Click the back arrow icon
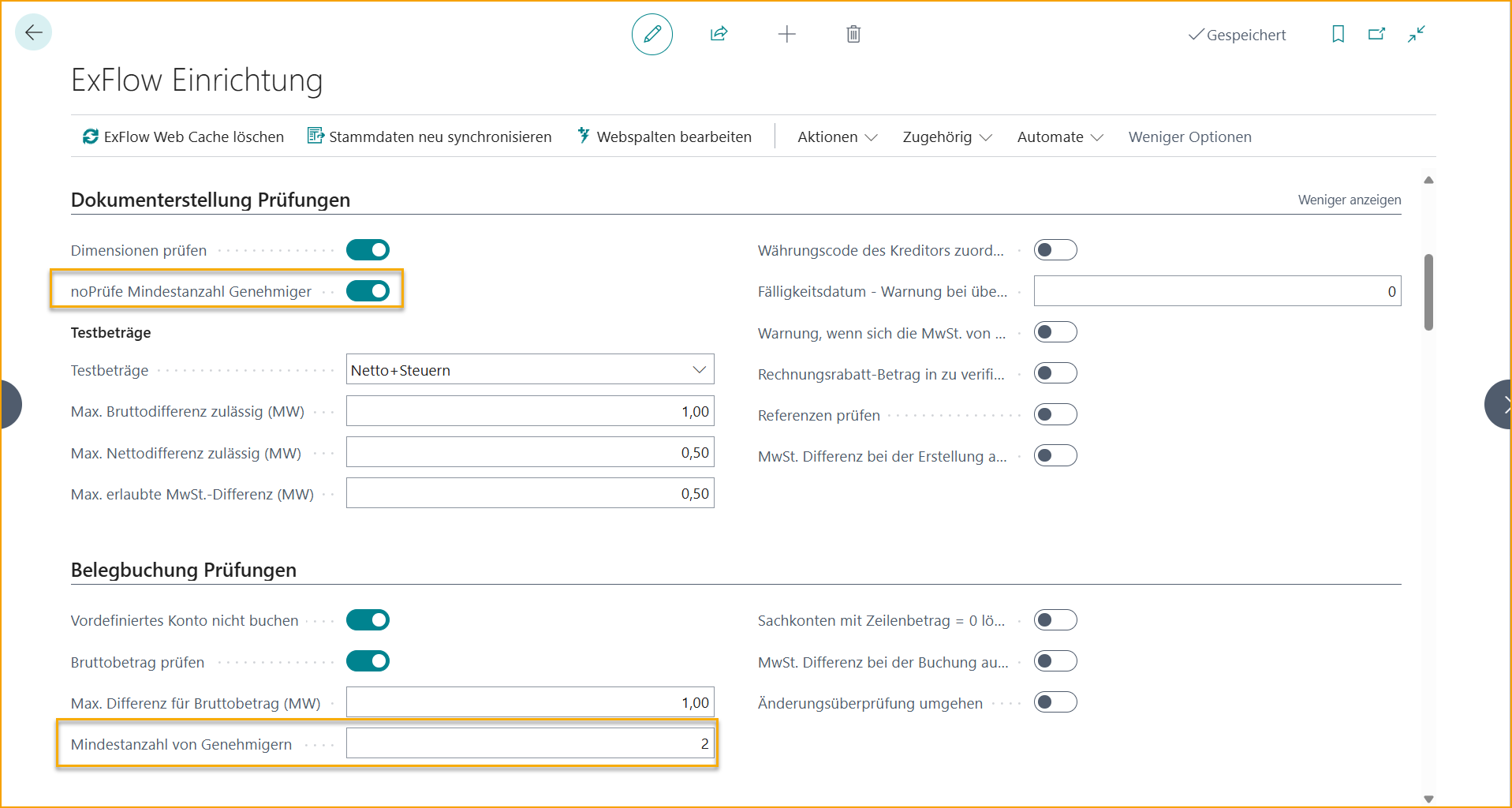The width and height of the screenshot is (1512, 808). click(33, 32)
